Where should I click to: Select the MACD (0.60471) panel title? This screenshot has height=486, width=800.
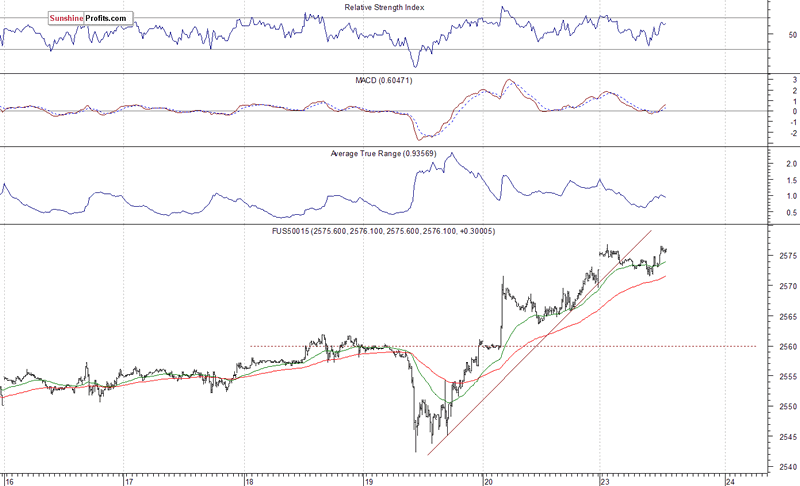point(384,81)
